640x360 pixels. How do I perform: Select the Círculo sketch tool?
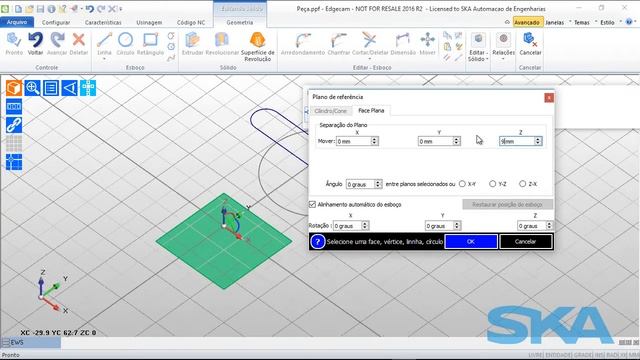tap(125, 40)
